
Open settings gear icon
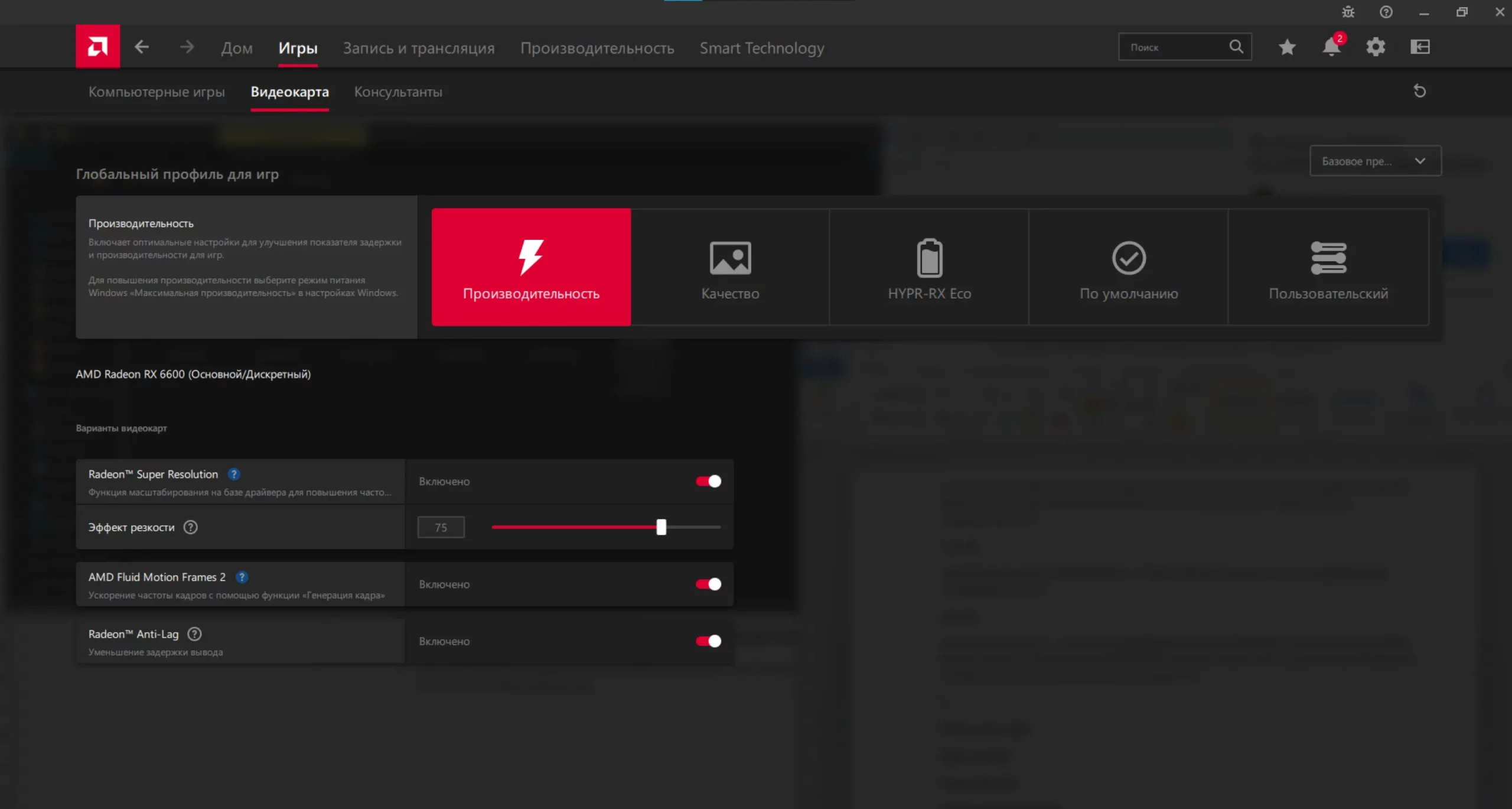[x=1376, y=47]
